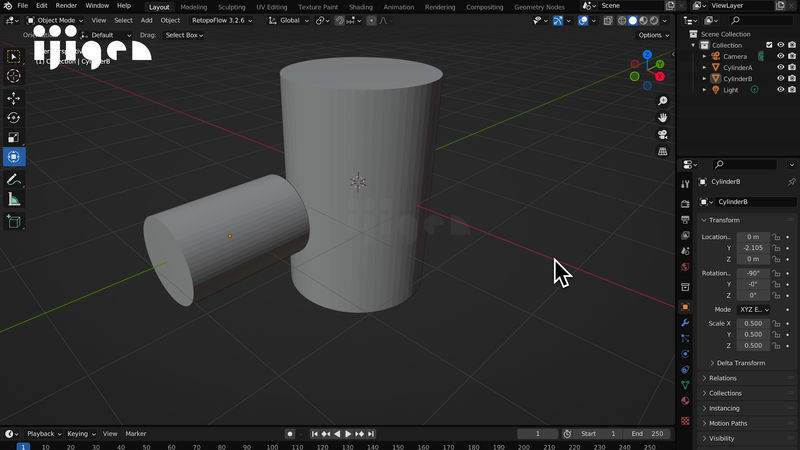The image size is (800, 450).
Task: Switch to the Modeling workspace tab
Action: tap(193, 7)
